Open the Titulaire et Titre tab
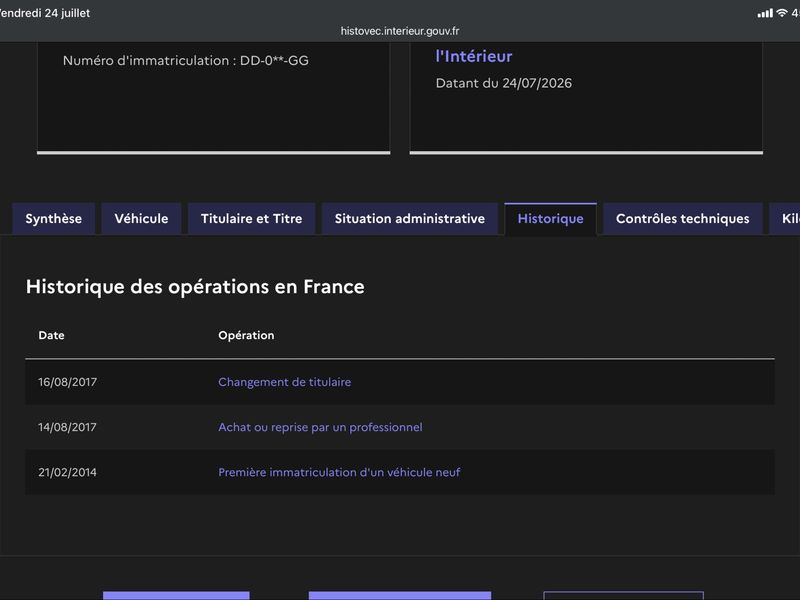Viewport: 800px width, 600px height. pyautogui.click(x=252, y=219)
